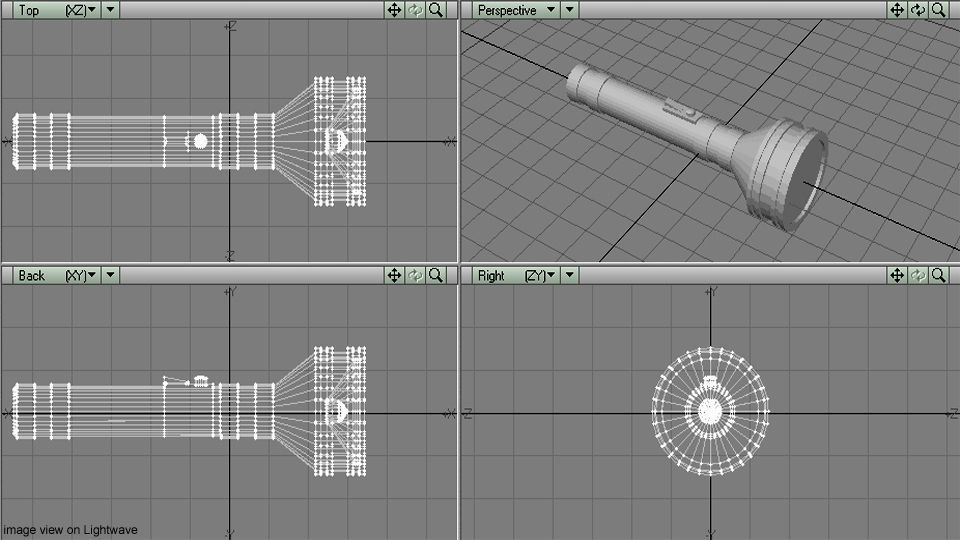The height and width of the screenshot is (540, 960).
Task: Open the Perspective view type dropdown
Action: (515, 10)
